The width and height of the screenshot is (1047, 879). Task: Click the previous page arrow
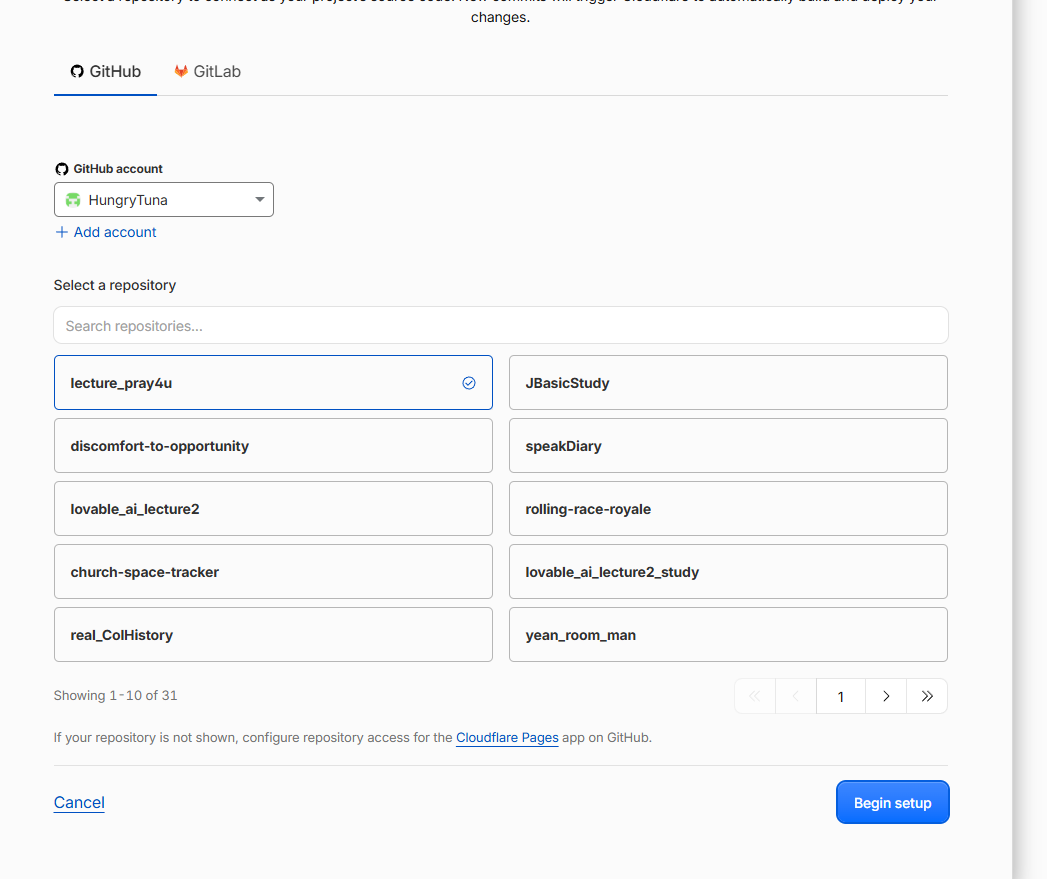tap(796, 696)
